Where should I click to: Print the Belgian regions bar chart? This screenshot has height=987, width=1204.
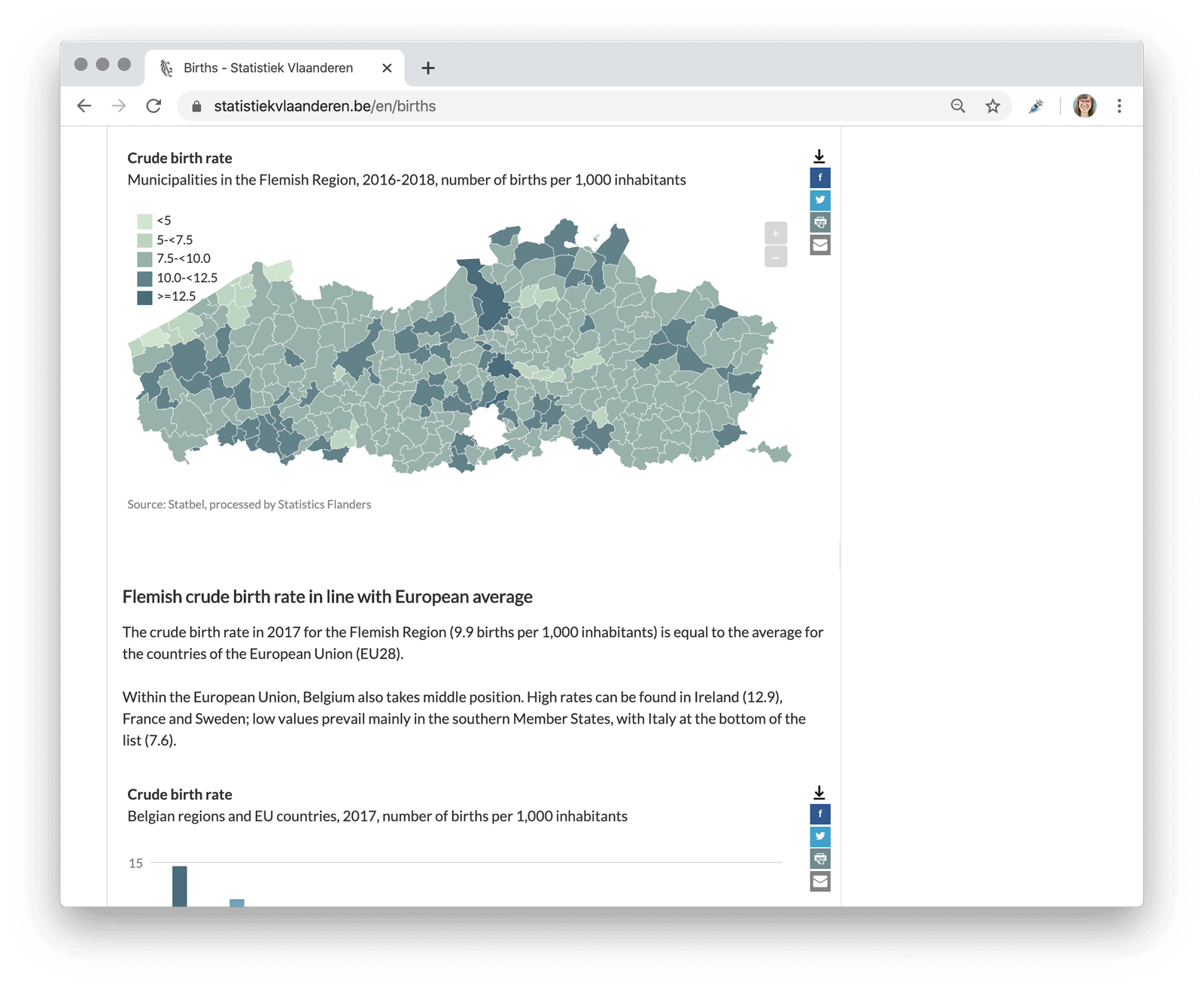coord(819,859)
